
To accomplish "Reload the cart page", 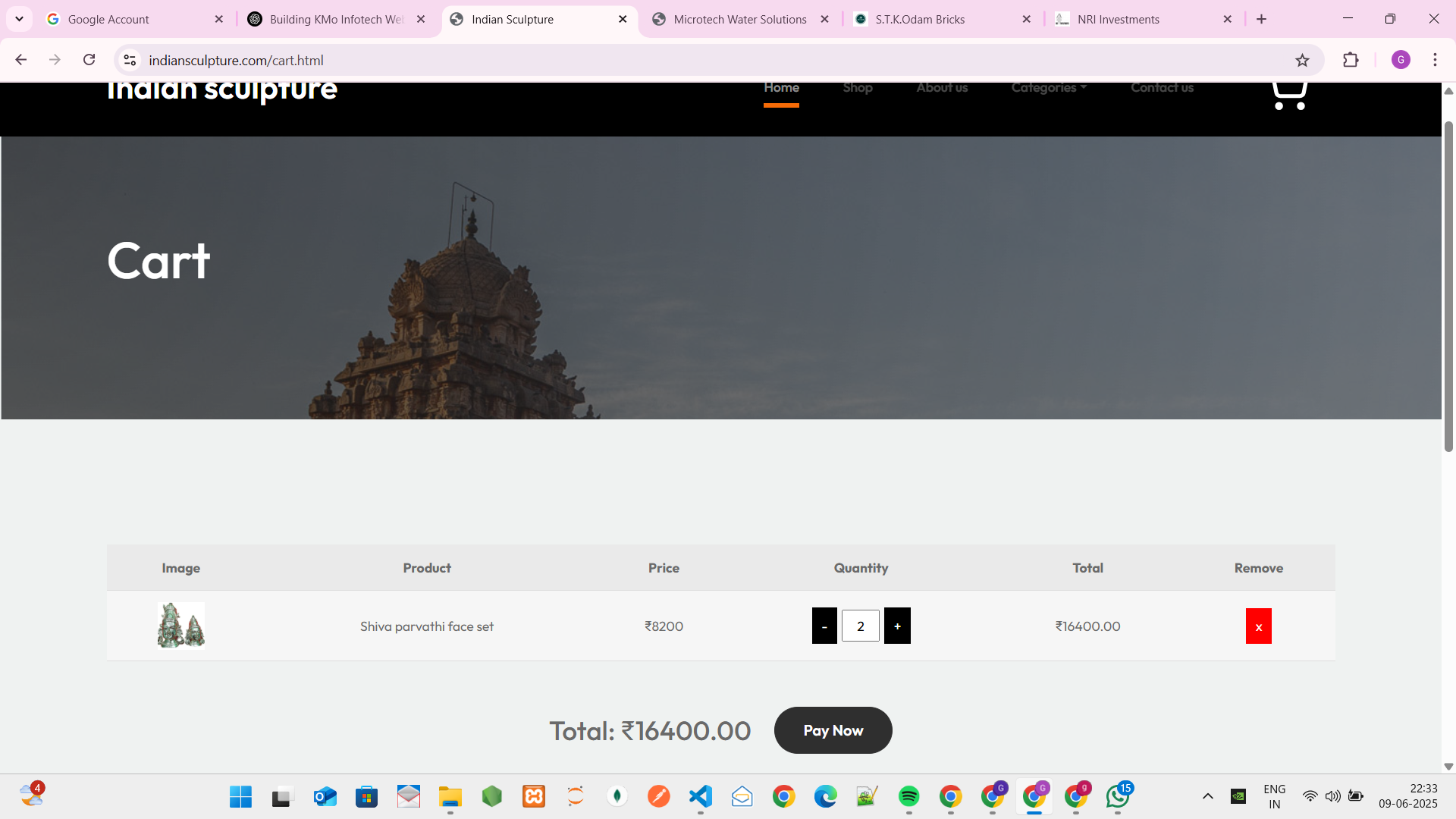I will click(x=89, y=60).
